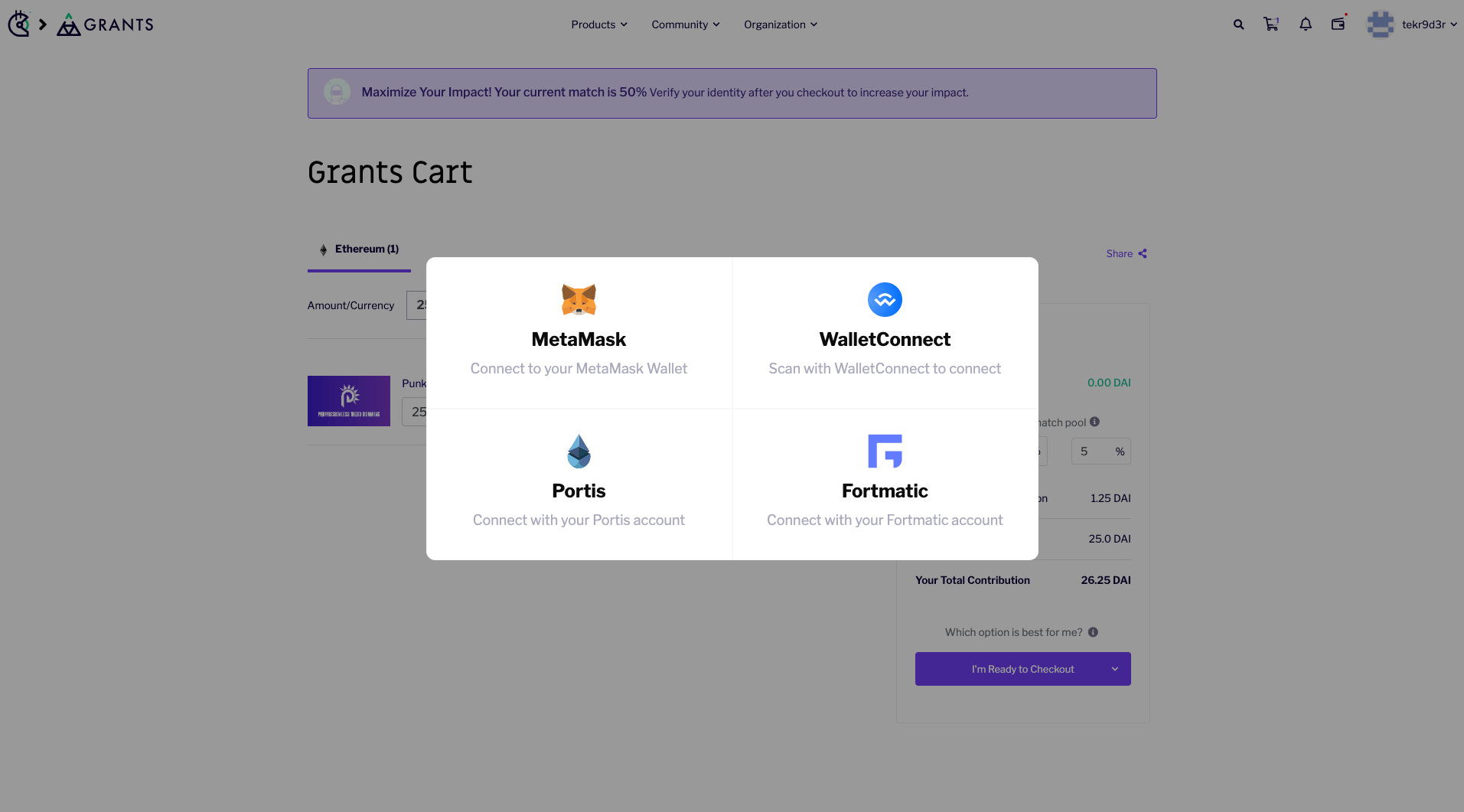Click the 'Your Total Contribution' label
Image resolution: width=1464 pixels, height=812 pixels.
coord(973,580)
